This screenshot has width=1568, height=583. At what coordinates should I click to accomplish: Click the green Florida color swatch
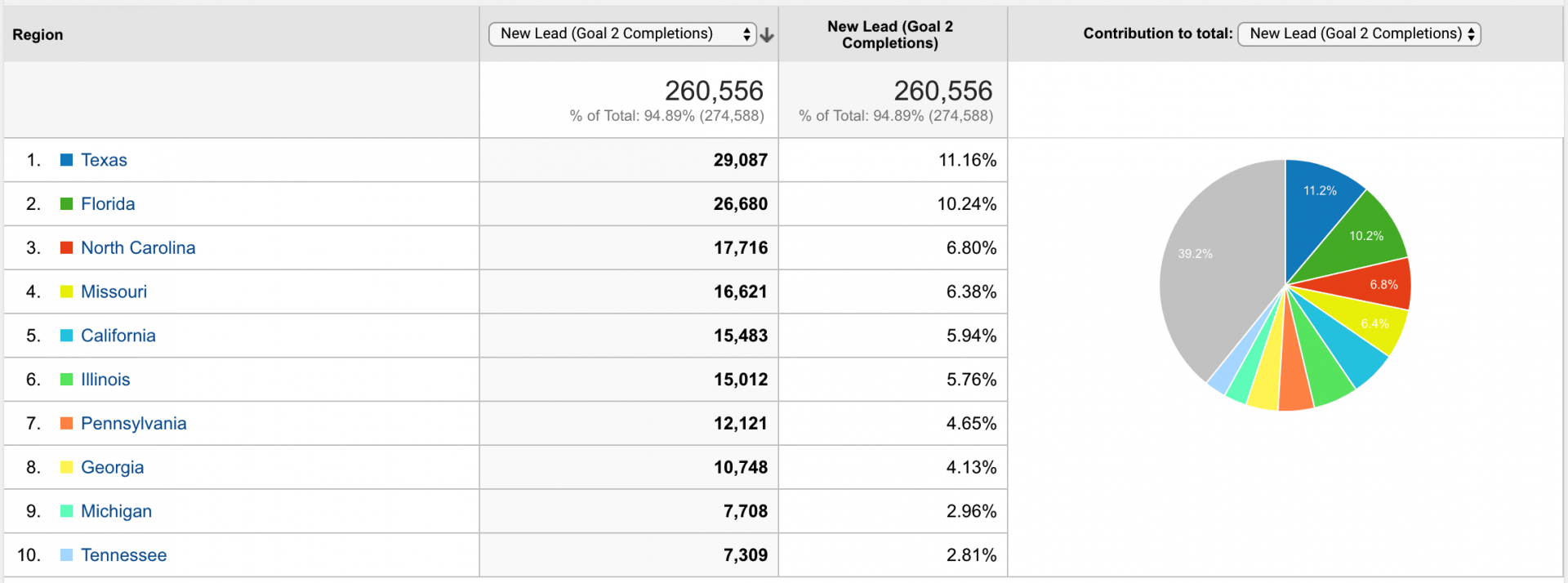tap(67, 204)
